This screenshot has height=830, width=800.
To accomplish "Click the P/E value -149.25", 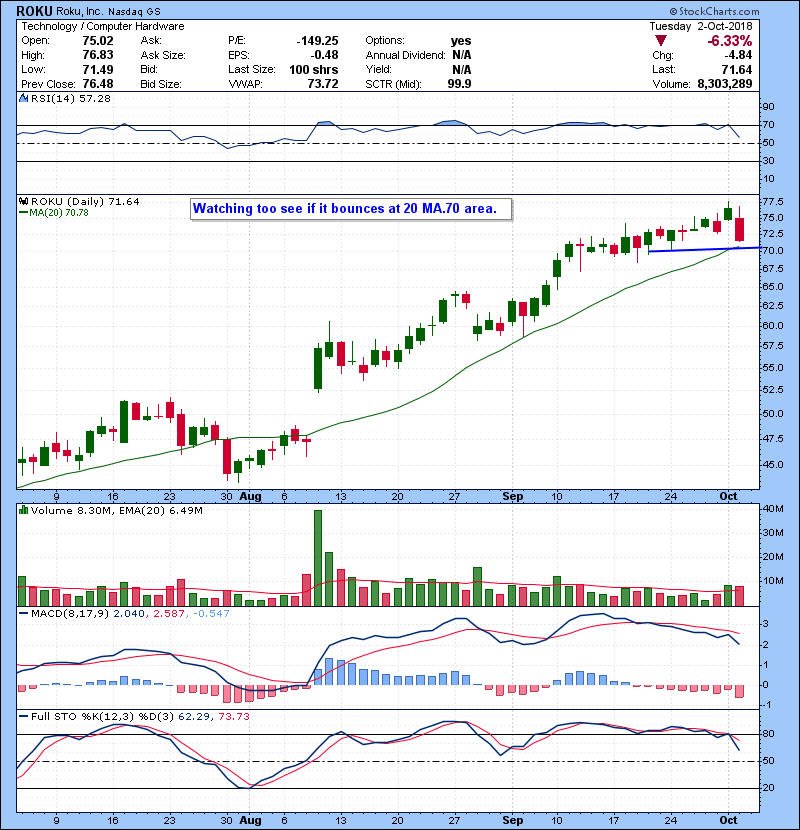I will click(317, 41).
